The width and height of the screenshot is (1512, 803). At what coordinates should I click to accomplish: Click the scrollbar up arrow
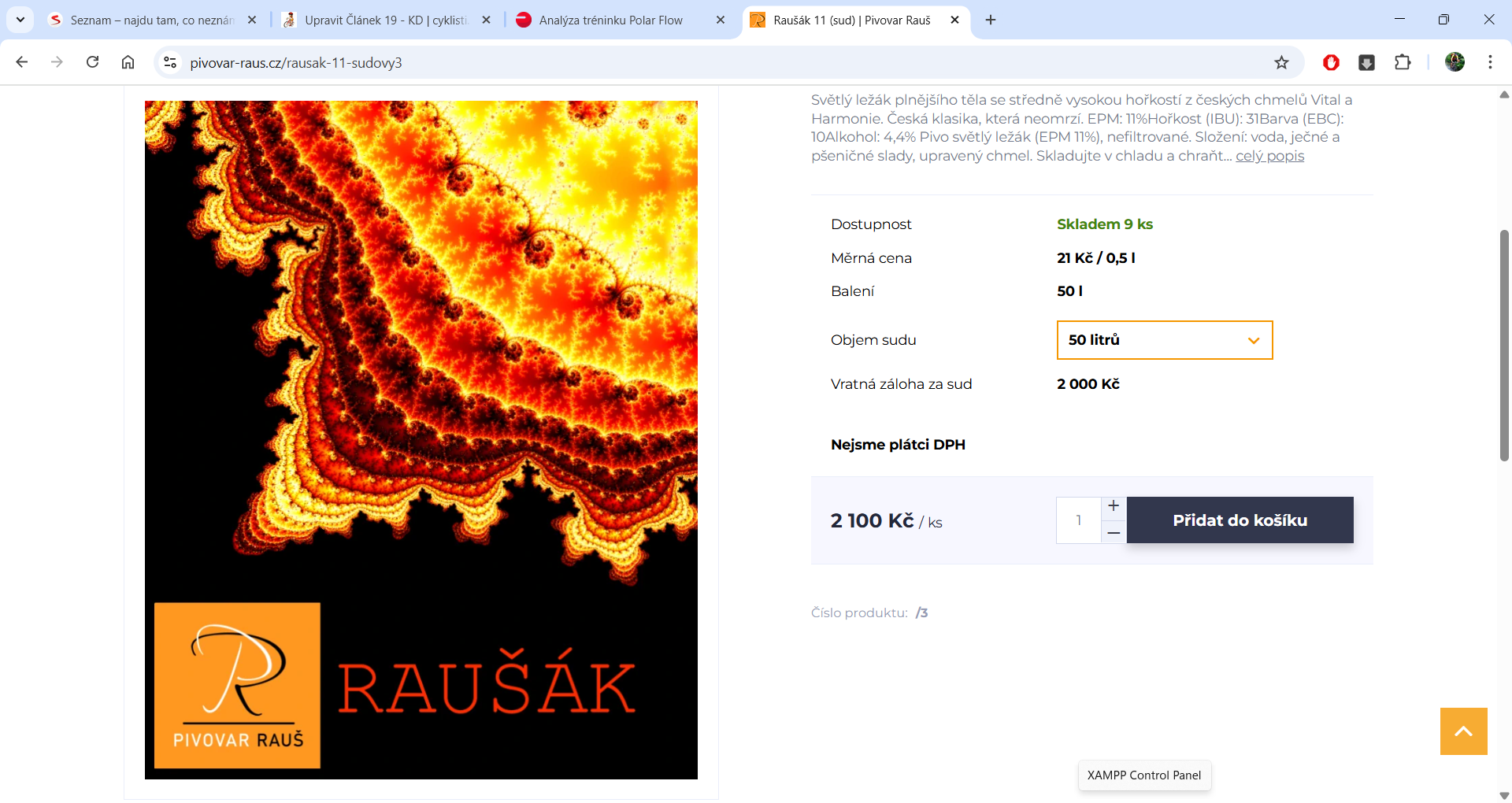1504,94
